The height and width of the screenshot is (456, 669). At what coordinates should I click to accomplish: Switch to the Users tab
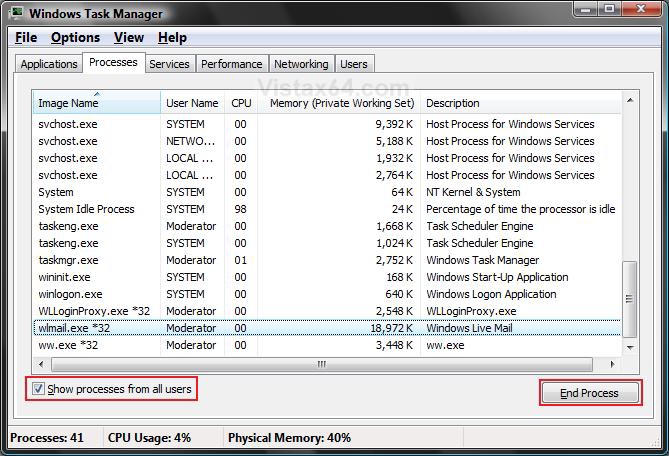pyautogui.click(x=354, y=64)
